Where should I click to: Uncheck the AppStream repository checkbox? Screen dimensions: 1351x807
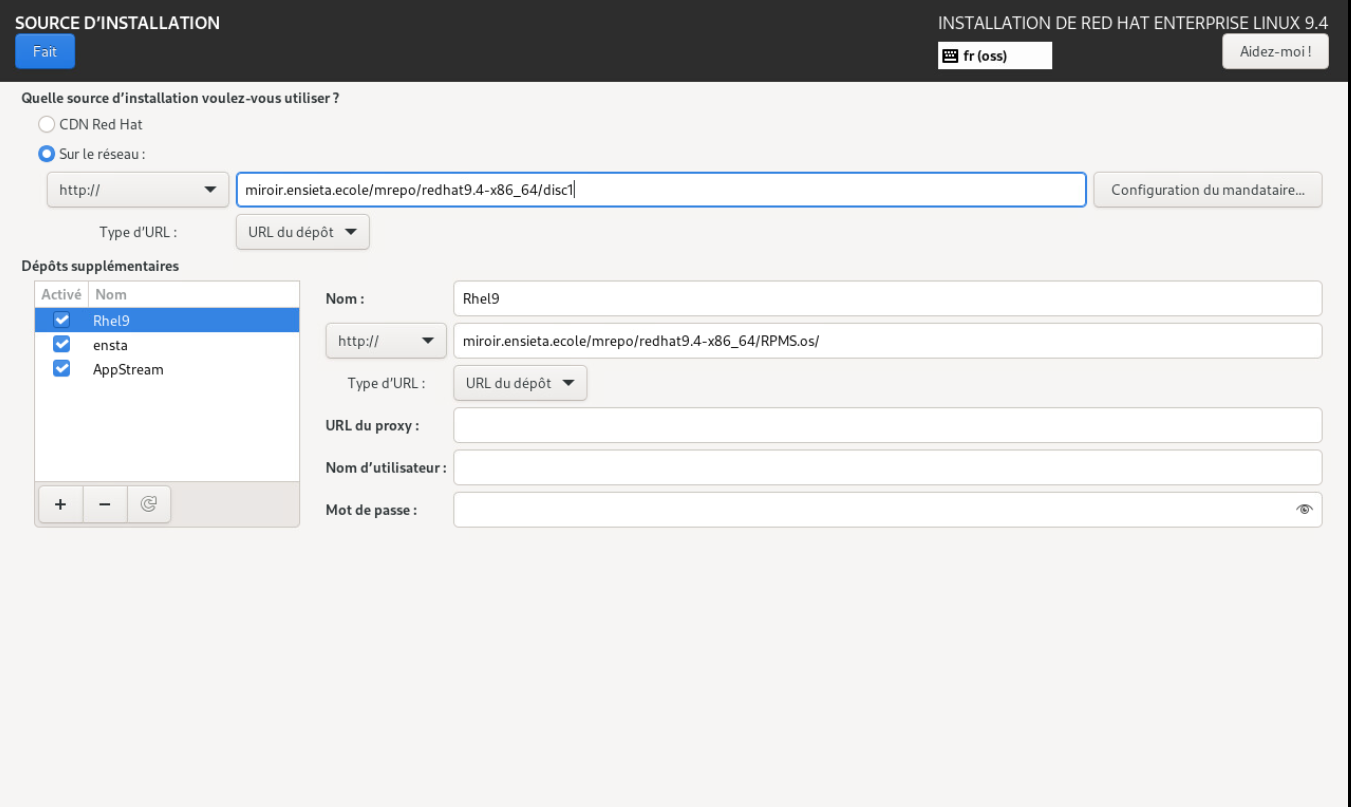coord(62,368)
